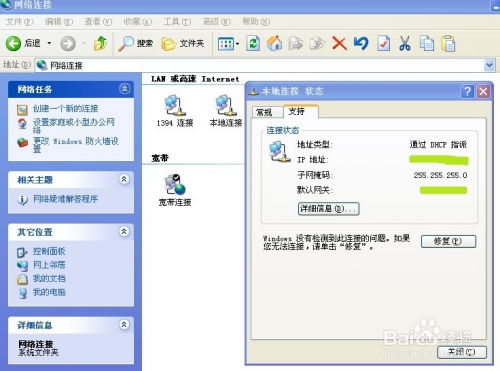Image resolution: width=500 pixels, height=371 pixels.
Task: Collapse the 其它位置 panel
Action: (x=124, y=231)
